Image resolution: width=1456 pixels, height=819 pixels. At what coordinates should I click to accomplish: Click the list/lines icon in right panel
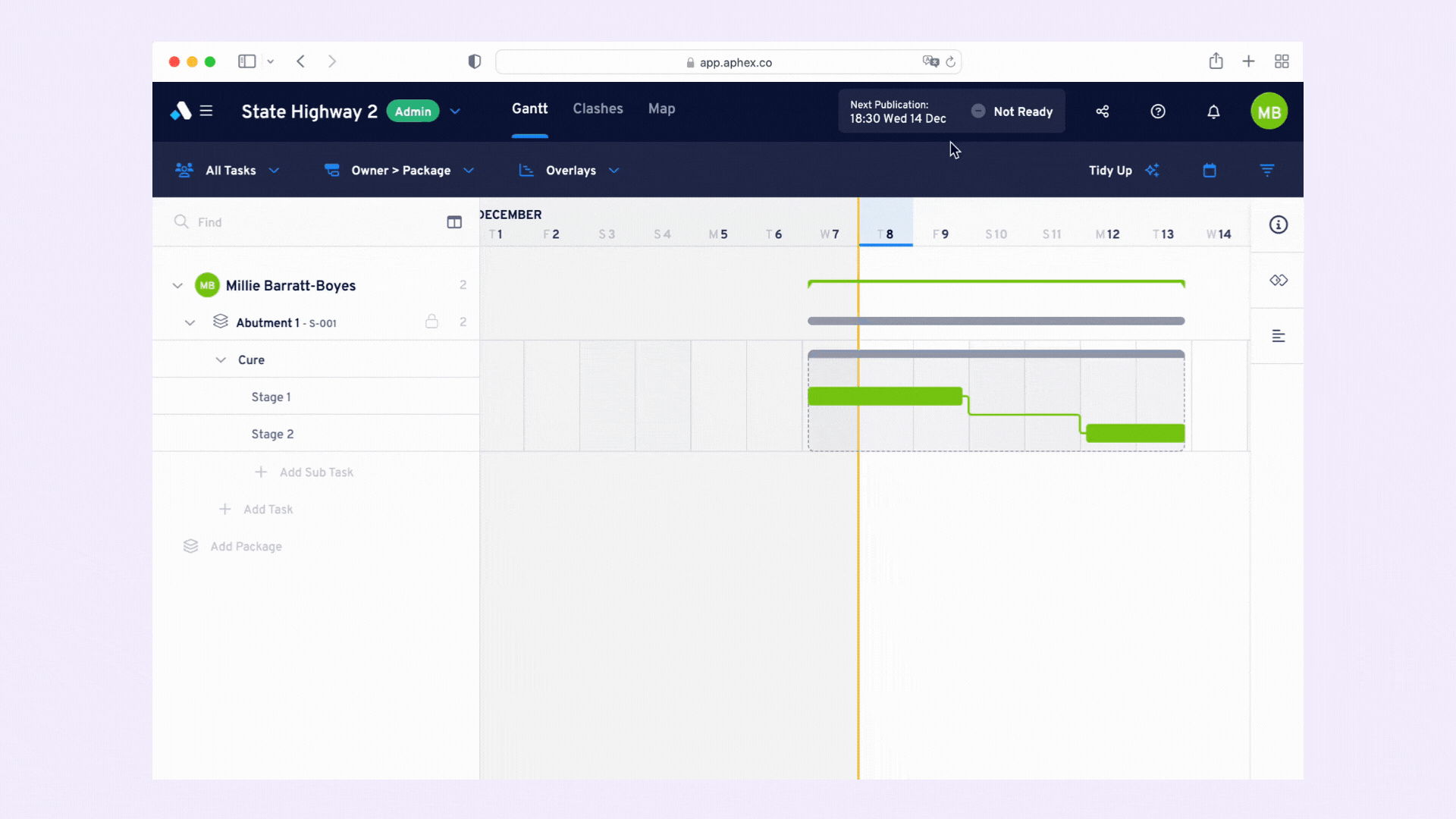pos(1278,335)
